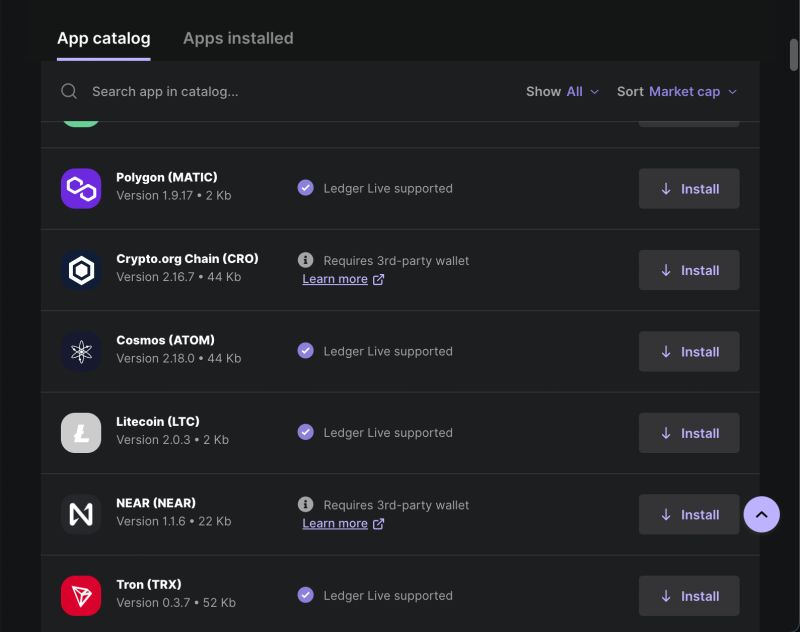The height and width of the screenshot is (632, 800).
Task: Click the Cosmos (ATOM) app icon
Action: tap(81, 351)
